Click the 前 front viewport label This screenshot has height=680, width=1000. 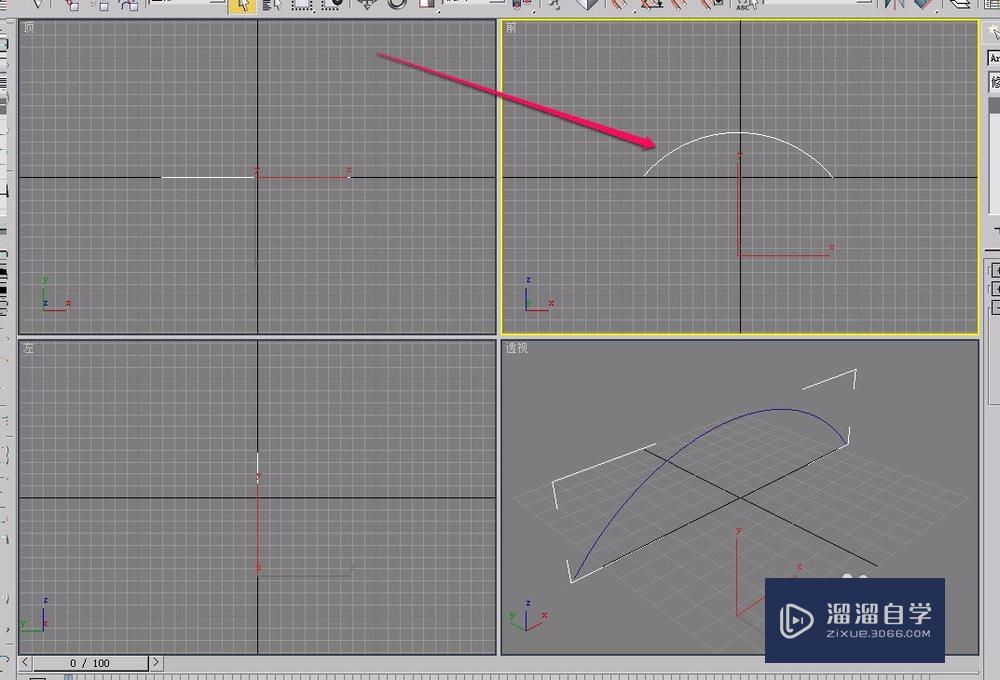tap(511, 28)
